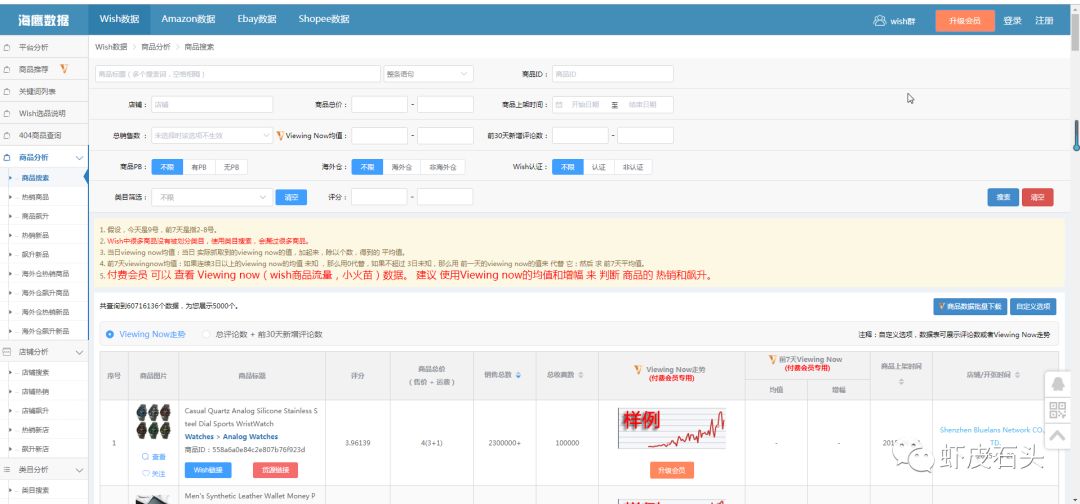Click 商品分析 in the breadcrumb
The width and height of the screenshot is (1080, 504).
click(156, 47)
